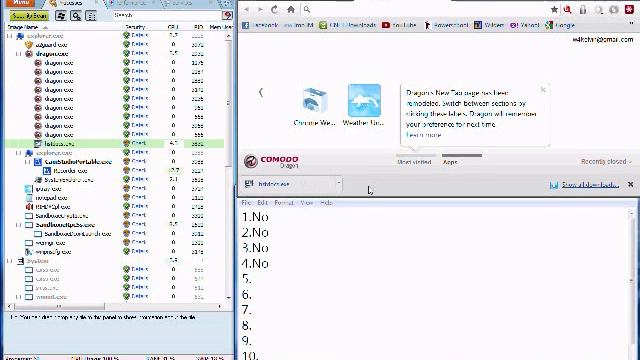Open the download item's dropdown arrow

[339, 183]
